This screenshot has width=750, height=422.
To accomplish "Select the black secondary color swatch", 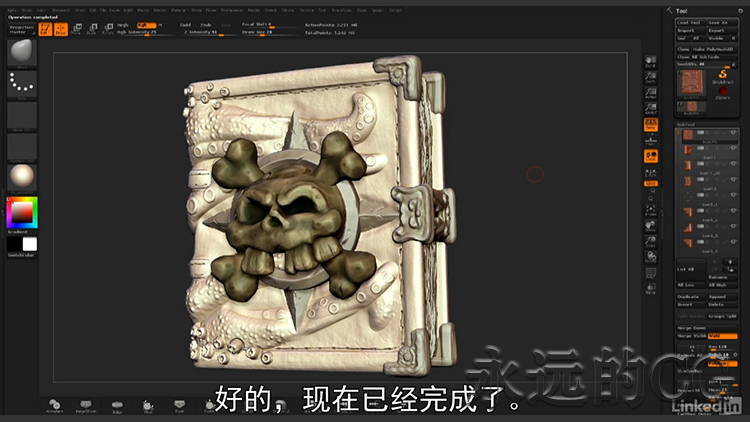I will 14,244.
